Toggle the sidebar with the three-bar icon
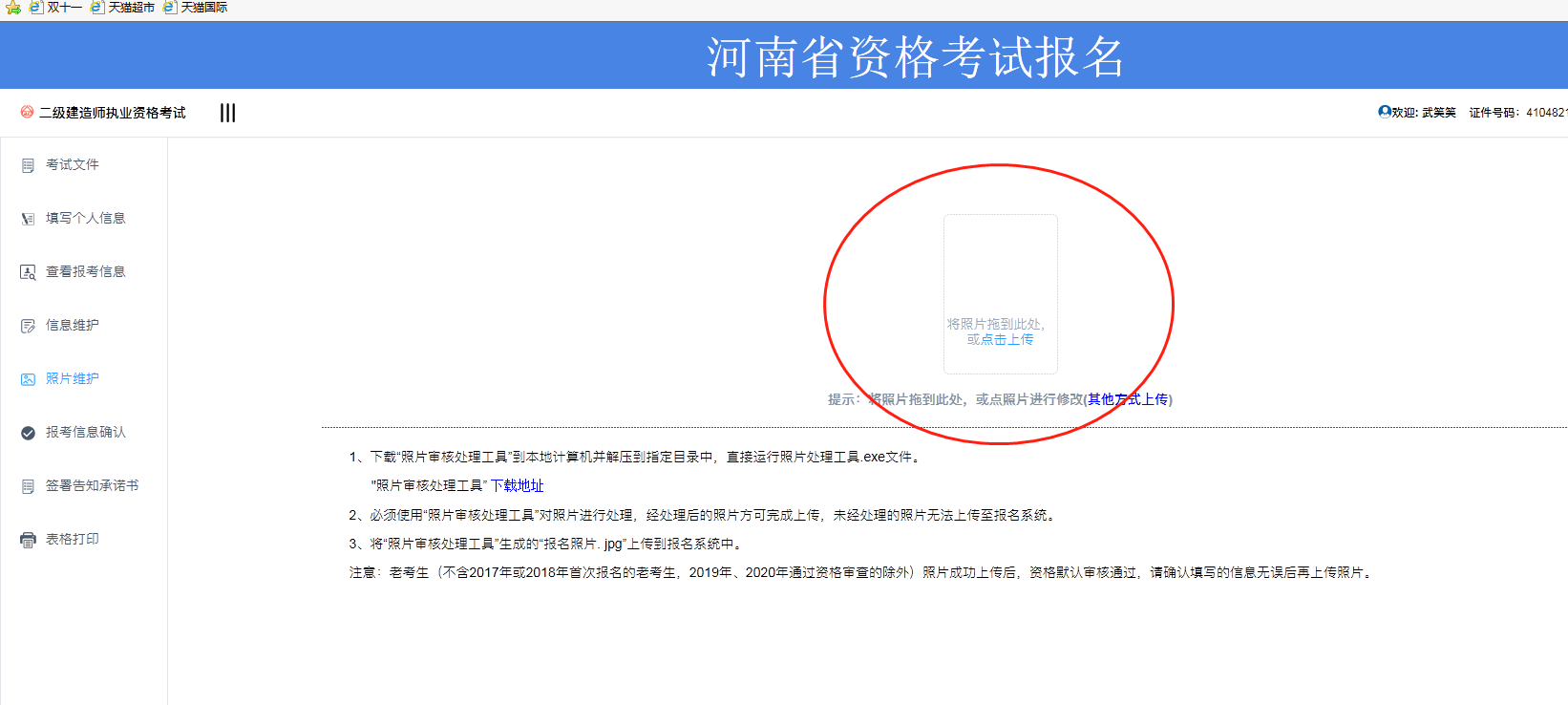Image resolution: width=1568 pixels, height=705 pixels. 227,113
